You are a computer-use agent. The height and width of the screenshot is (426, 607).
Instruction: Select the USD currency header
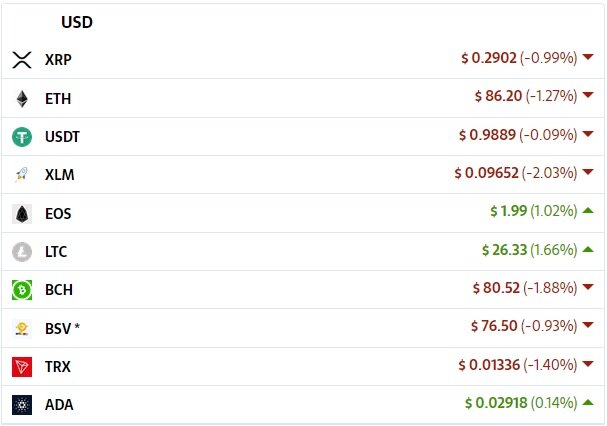click(77, 22)
